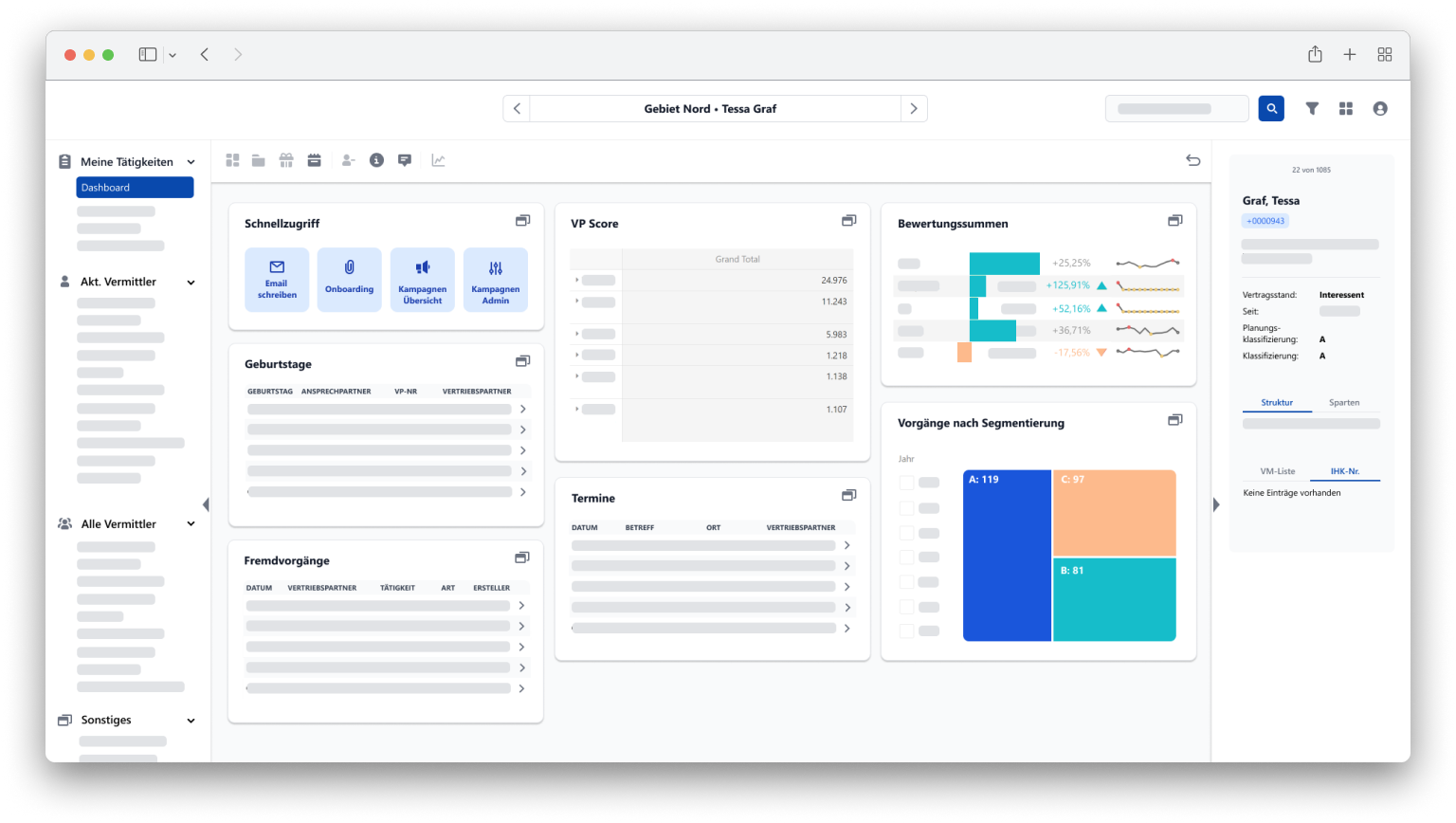Open the filter icon near the search bar
This screenshot has width=1456, height=823.
(1312, 108)
